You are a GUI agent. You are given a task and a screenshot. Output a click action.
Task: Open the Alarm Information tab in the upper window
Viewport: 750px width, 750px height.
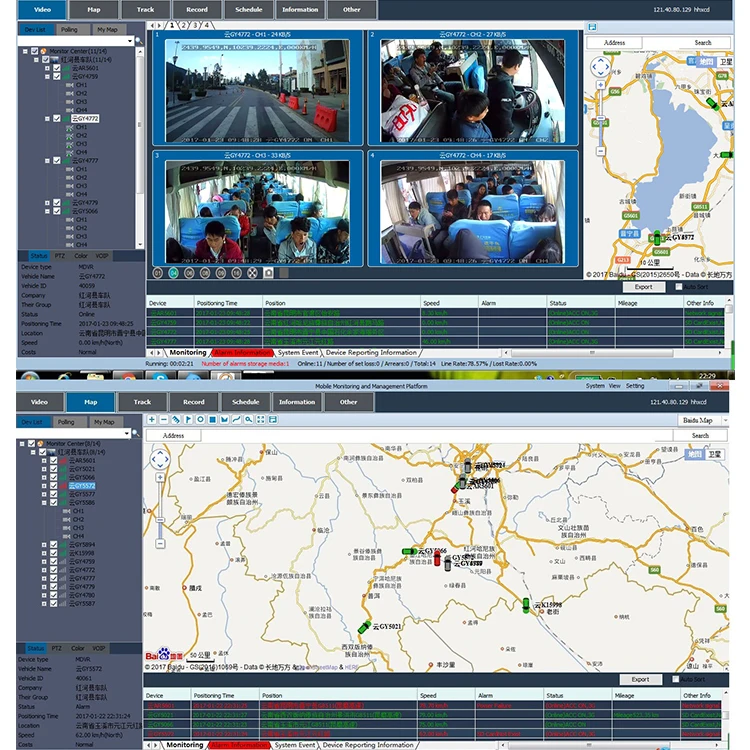tap(242, 353)
